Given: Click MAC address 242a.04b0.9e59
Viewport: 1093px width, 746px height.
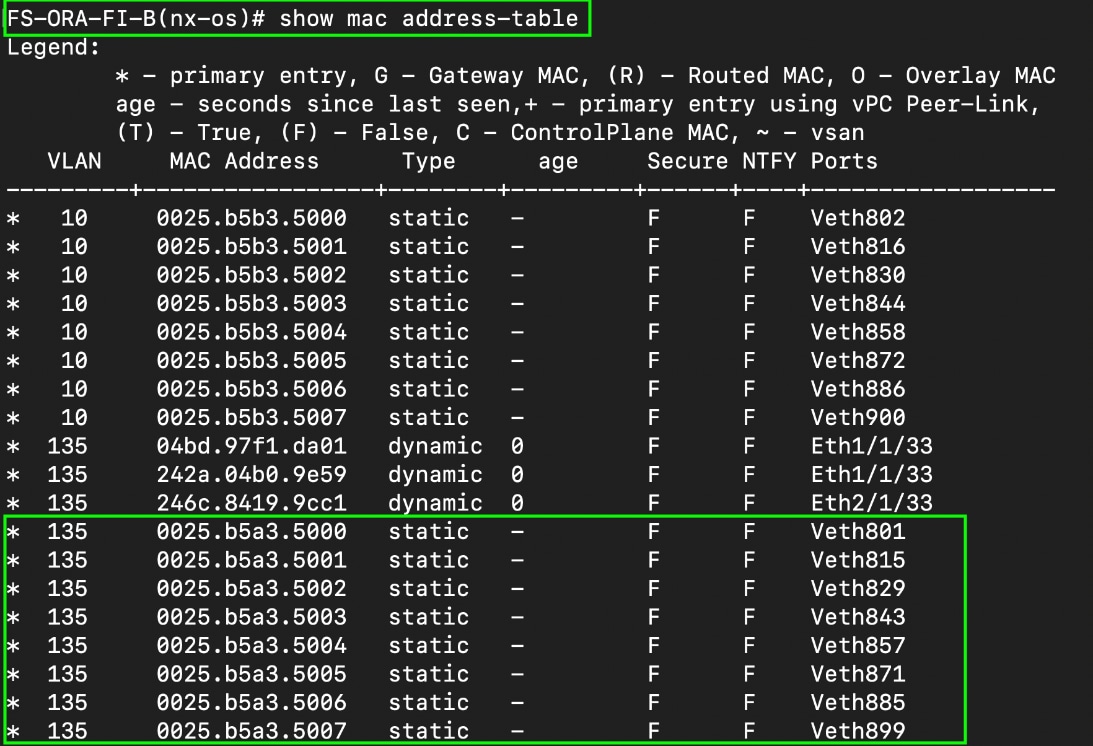Looking at the screenshot, I should click(x=251, y=474).
